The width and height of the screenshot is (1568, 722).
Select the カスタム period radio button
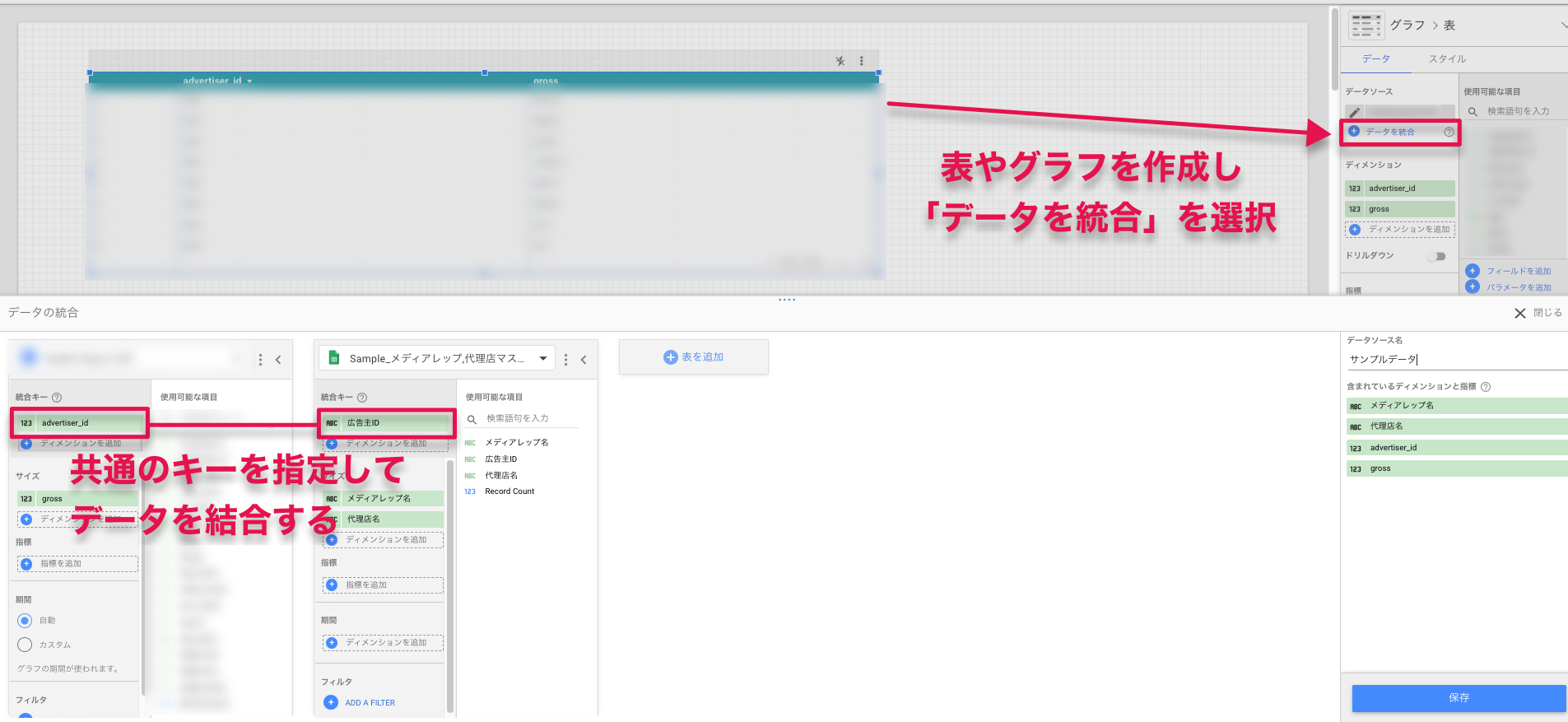(25, 645)
